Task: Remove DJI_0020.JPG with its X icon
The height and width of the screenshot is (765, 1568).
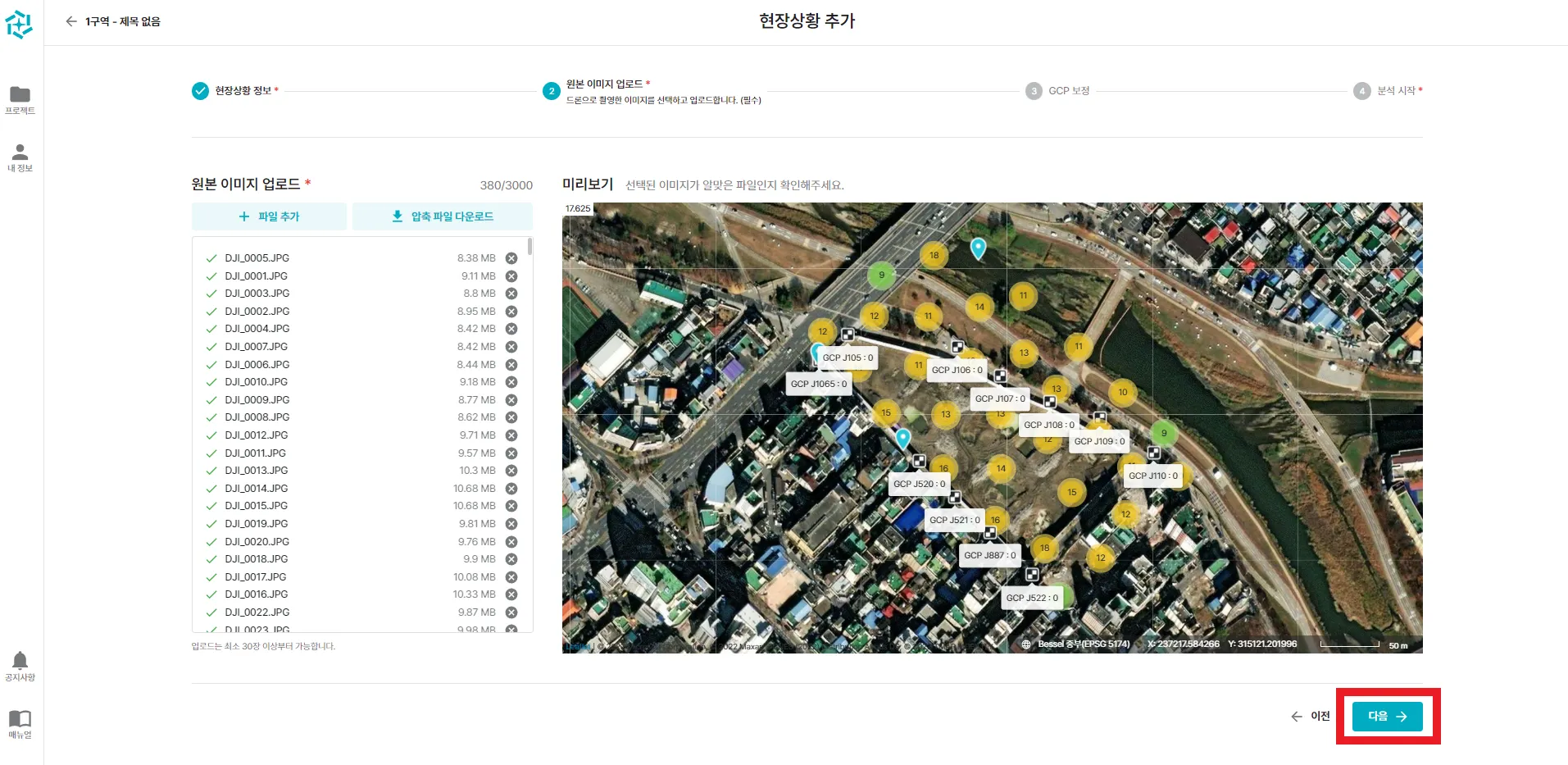Action: tap(511, 542)
